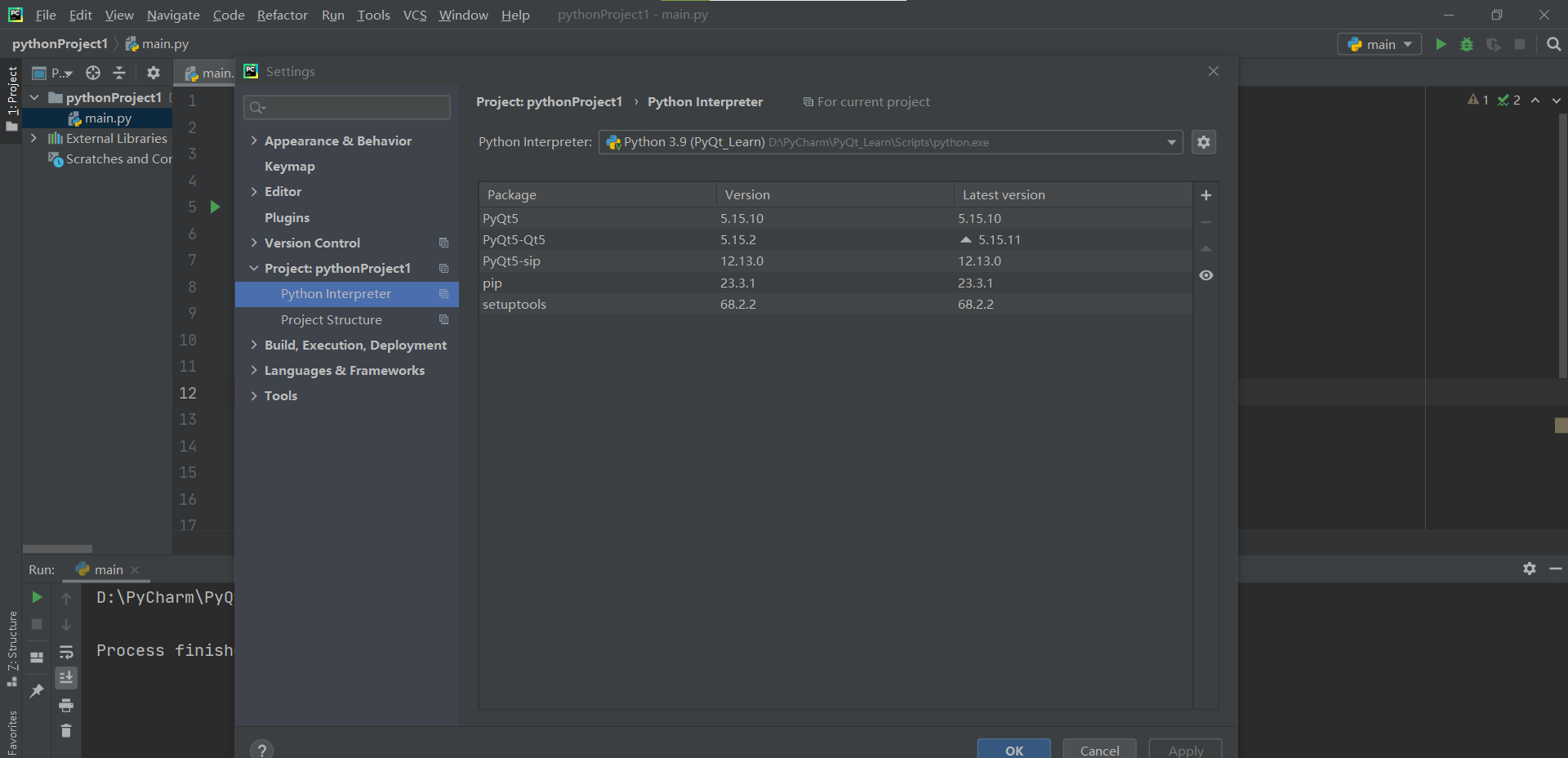Open the Edit menu
This screenshot has height=758, width=1568.
(80, 15)
